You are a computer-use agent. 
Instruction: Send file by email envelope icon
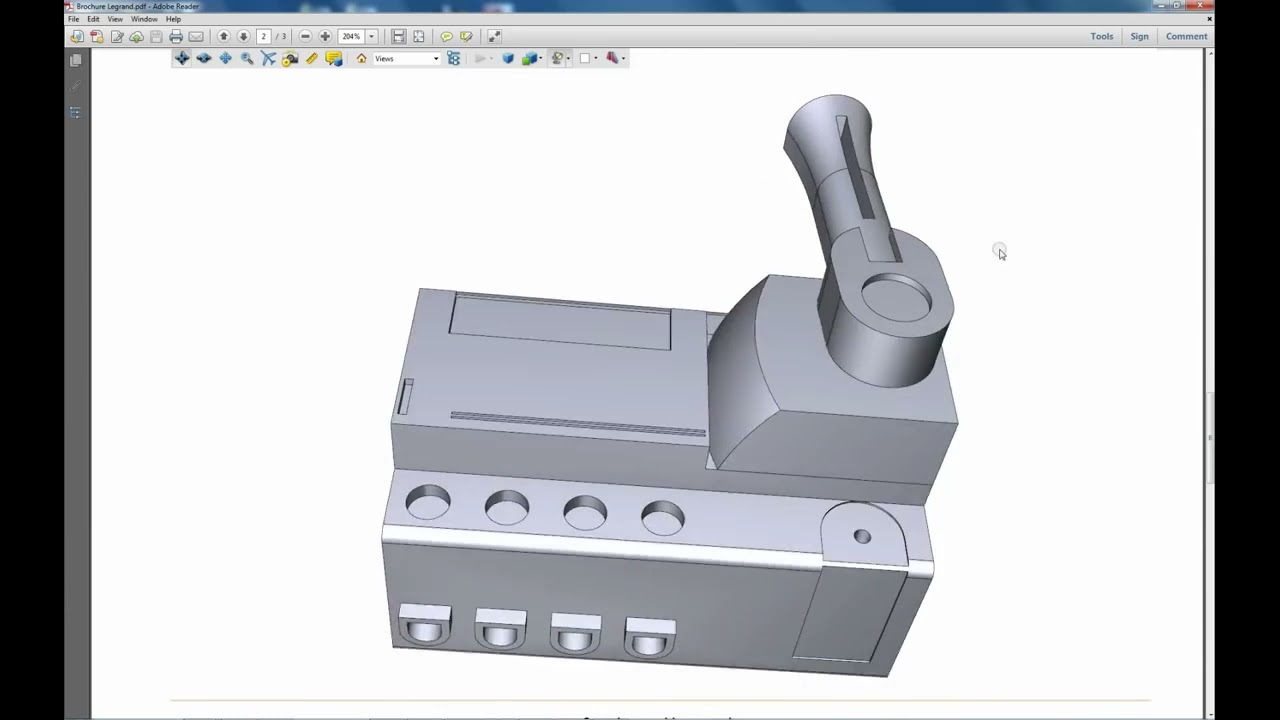[196, 36]
